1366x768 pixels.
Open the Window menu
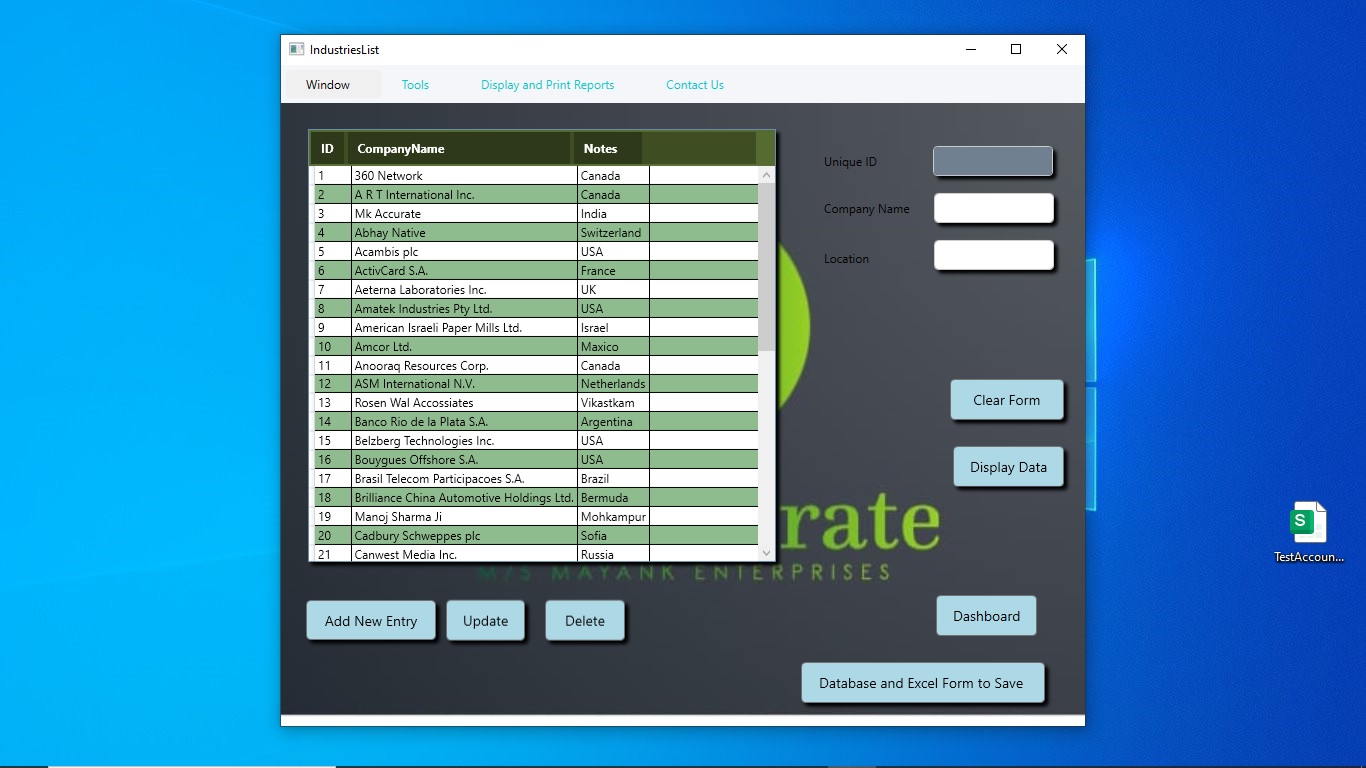tap(328, 85)
